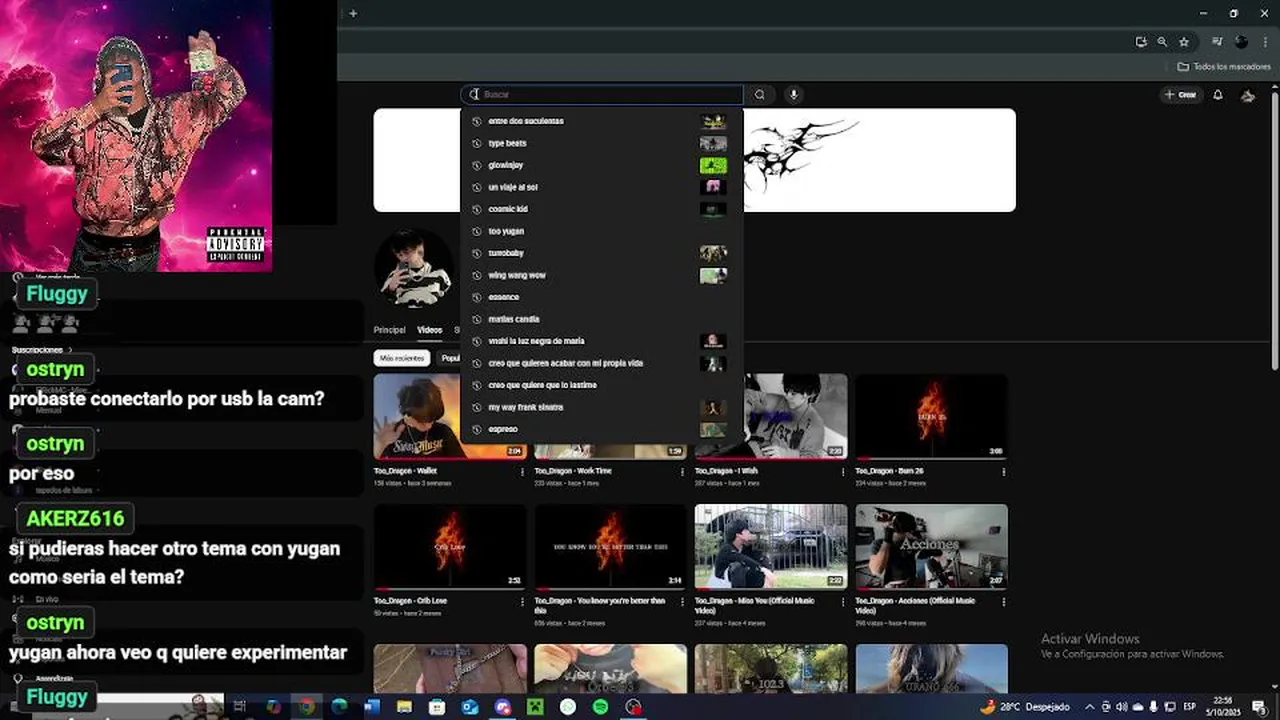The width and height of the screenshot is (1280, 720).
Task: Open options menu for 'Miss You (Official Music Video)'
Action: click(843, 602)
